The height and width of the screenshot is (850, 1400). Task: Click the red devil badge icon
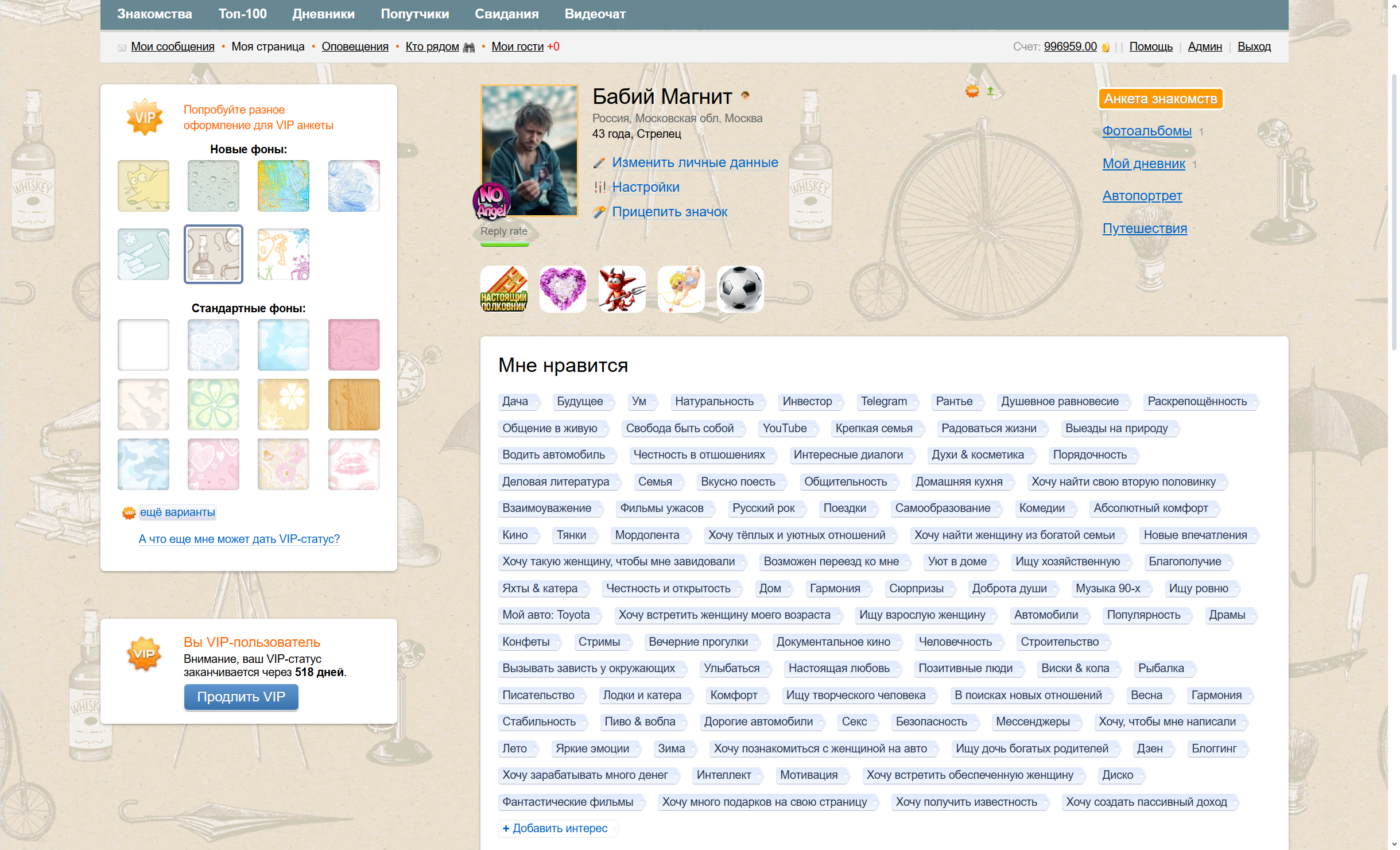click(x=622, y=289)
